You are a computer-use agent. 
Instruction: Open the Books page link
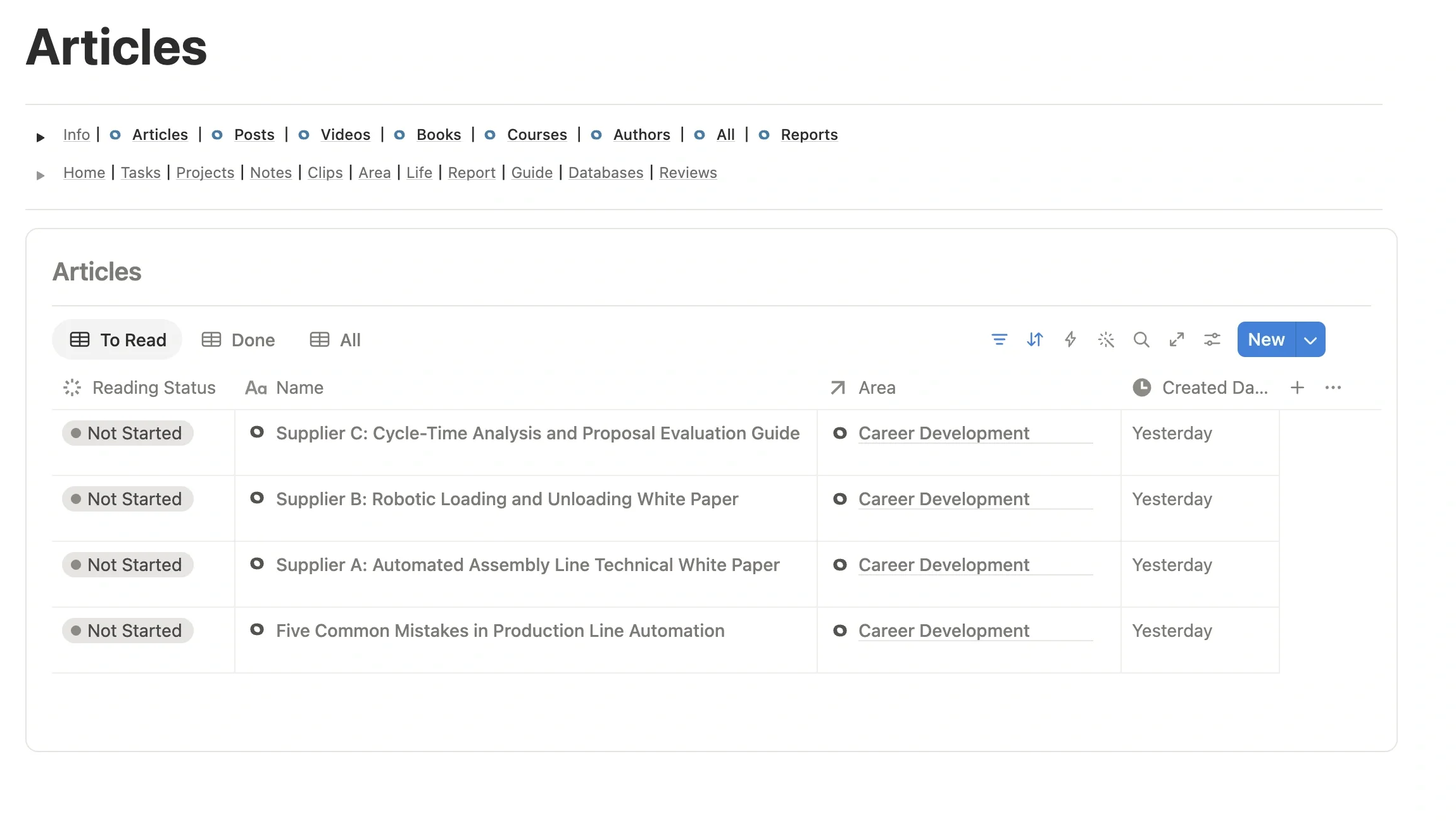point(439,135)
